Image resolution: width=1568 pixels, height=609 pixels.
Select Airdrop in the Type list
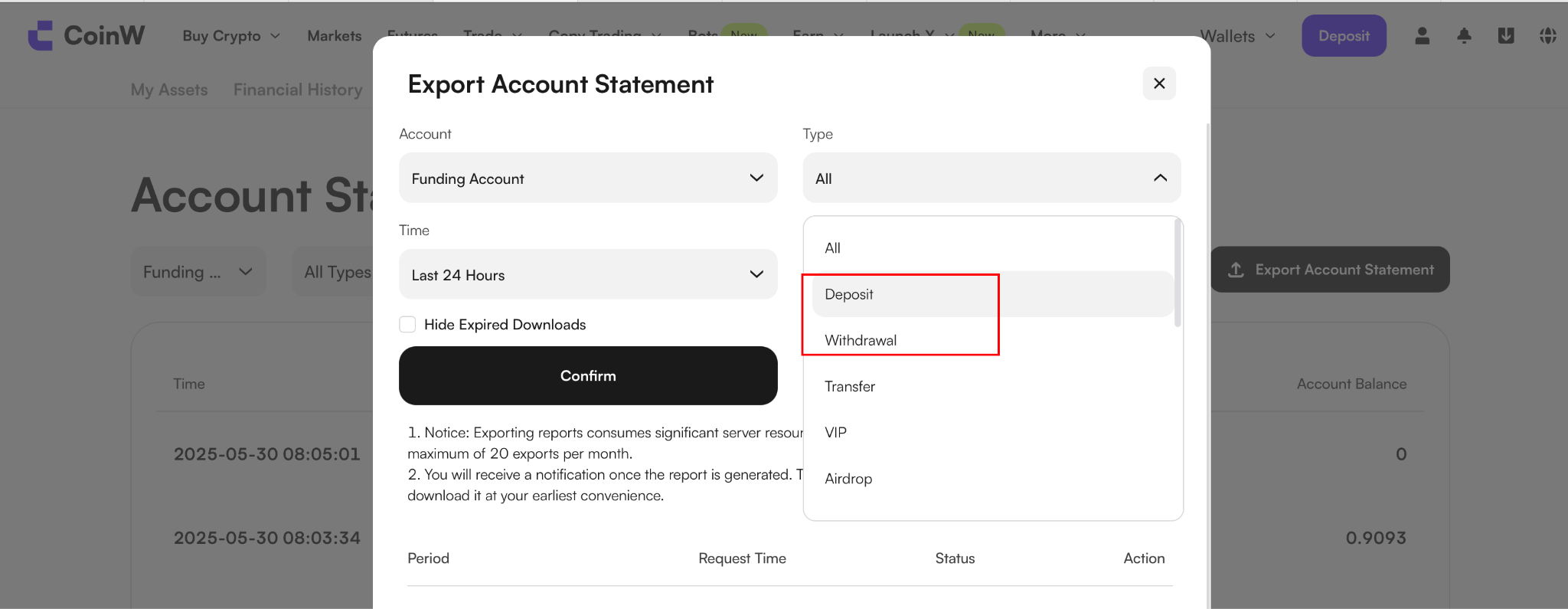click(991, 478)
